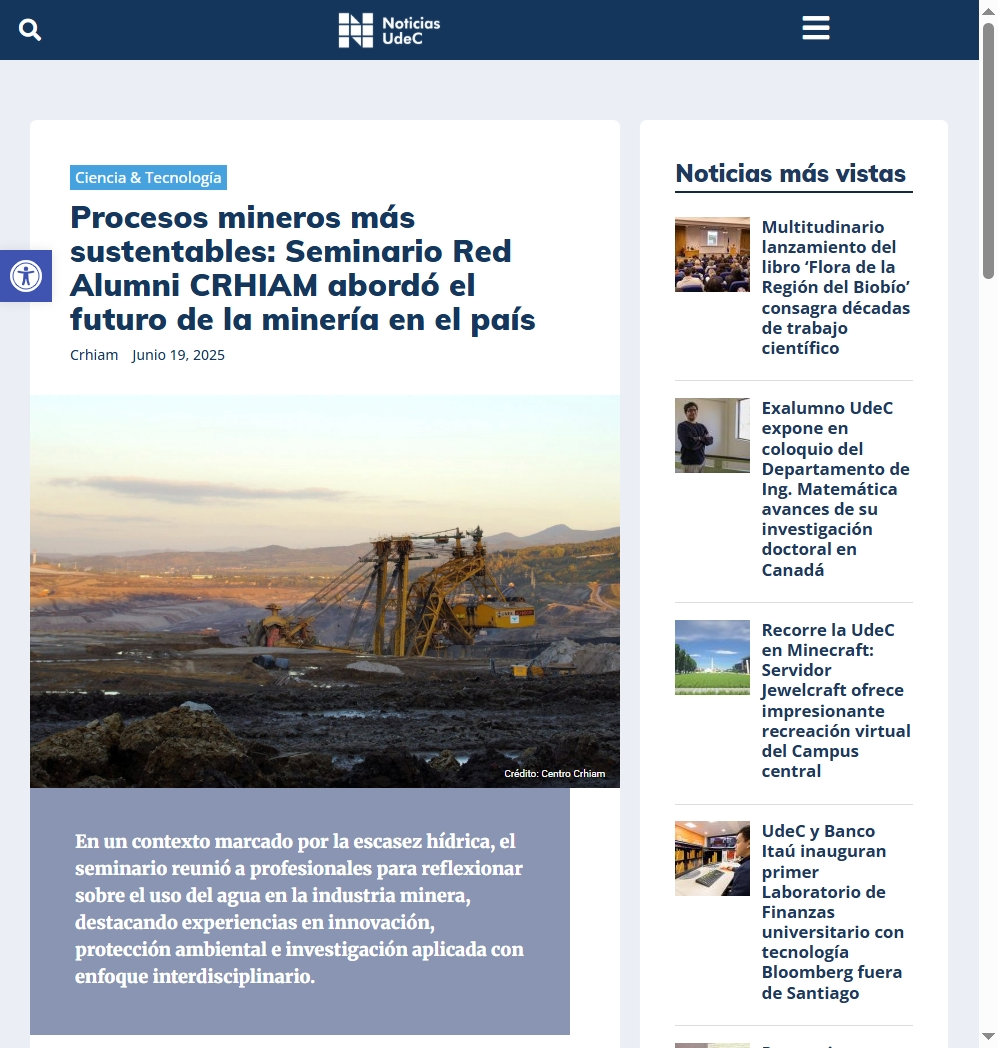Open Recorre la UdeC en Minecraft link
The height and width of the screenshot is (1048, 998).
(x=836, y=700)
